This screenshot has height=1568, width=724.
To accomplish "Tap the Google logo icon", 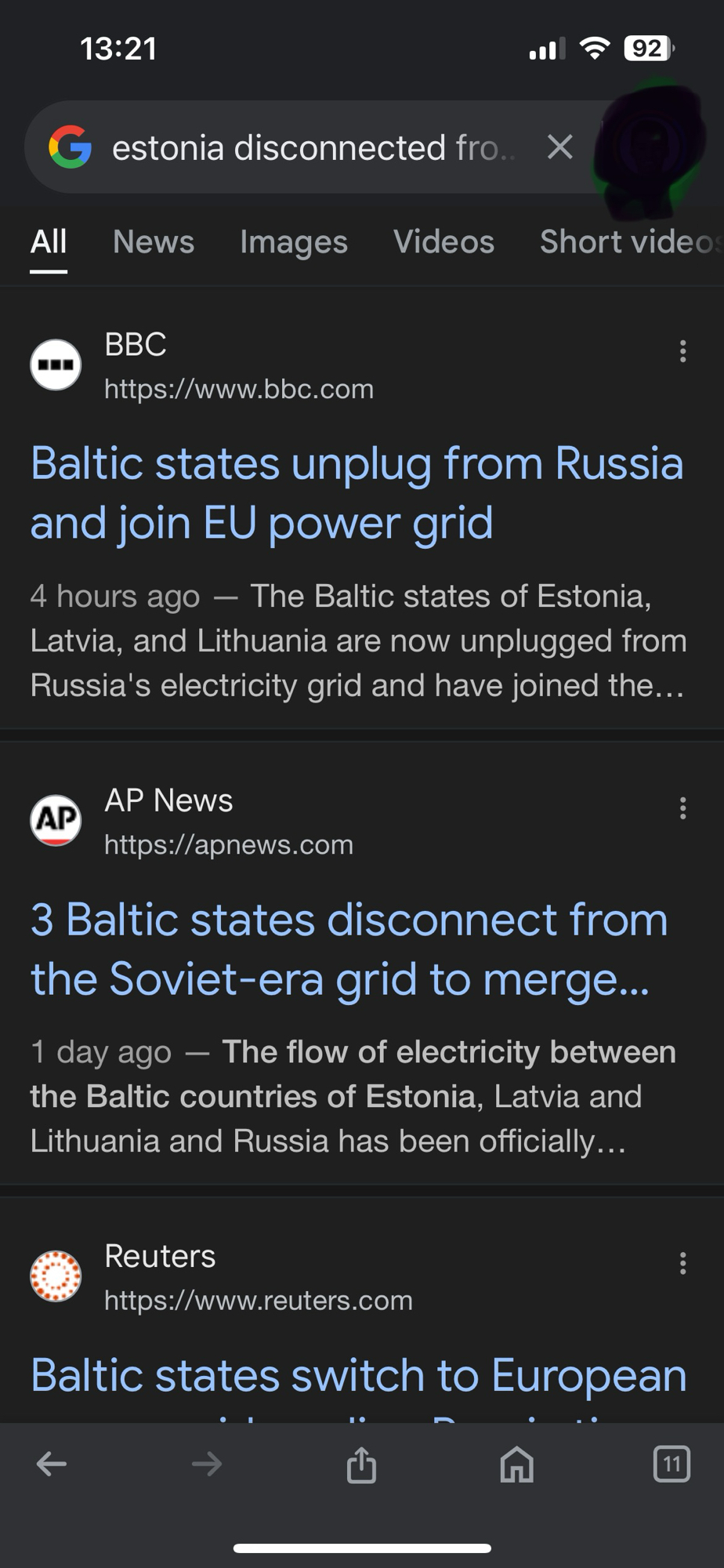I will [x=71, y=147].
